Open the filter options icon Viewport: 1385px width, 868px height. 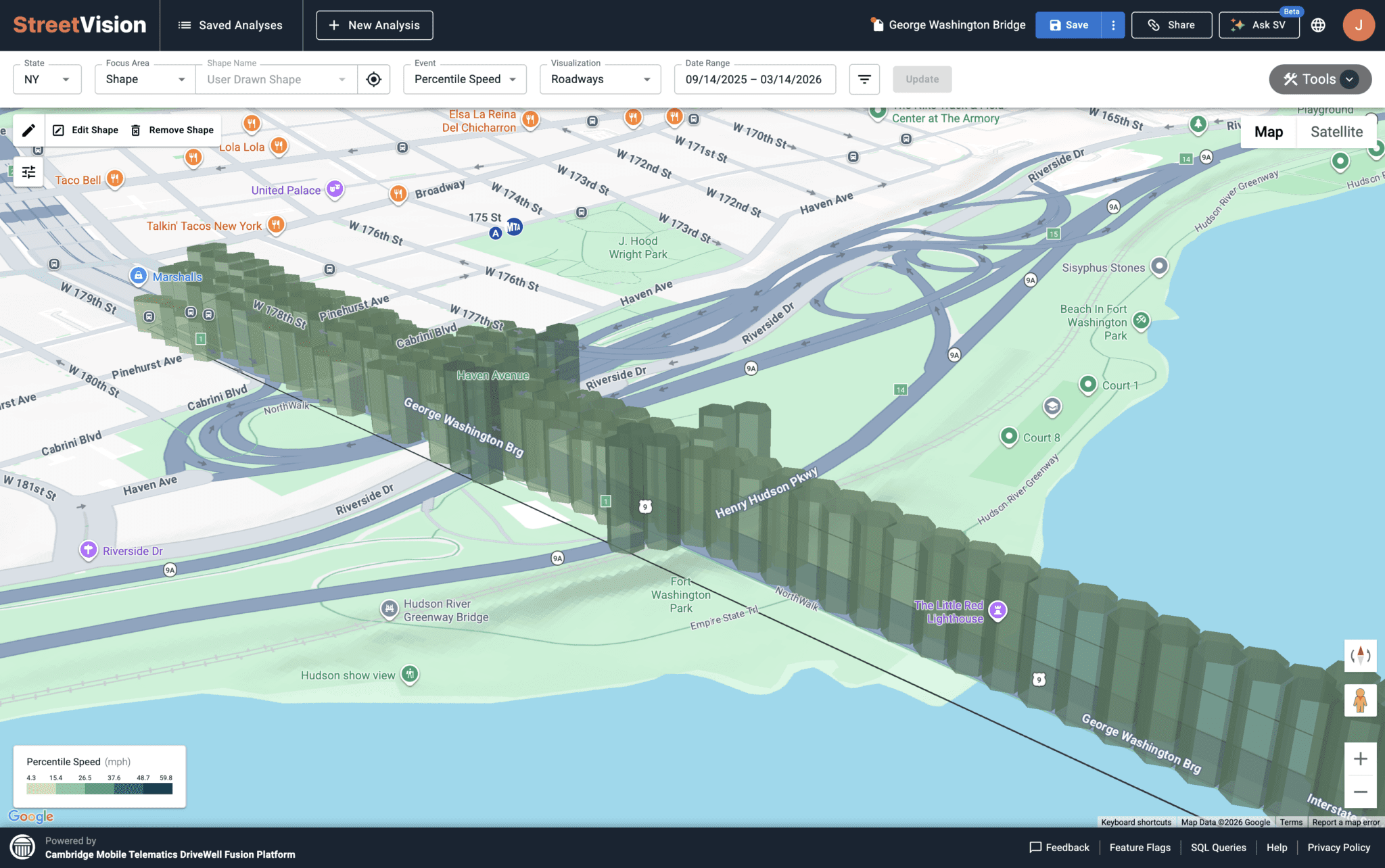tap(864, 80)
